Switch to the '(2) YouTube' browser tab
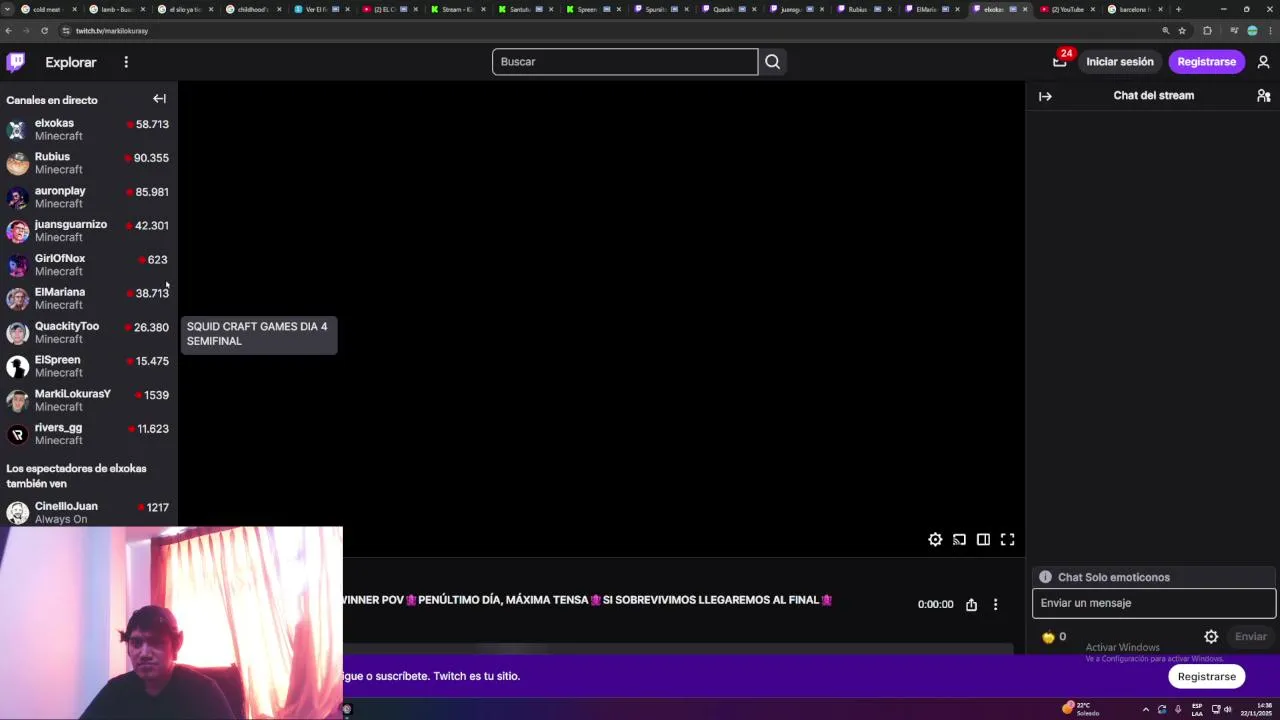The width and height of the screenshot is (1280, 720). (x=1067, y=9)
